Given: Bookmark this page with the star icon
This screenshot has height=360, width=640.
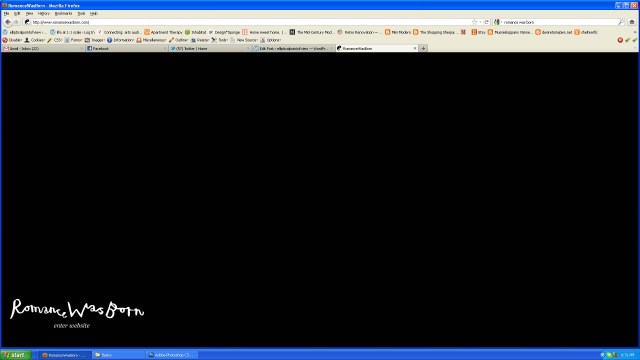Looking at the screenshot, I should pos(474,22).
